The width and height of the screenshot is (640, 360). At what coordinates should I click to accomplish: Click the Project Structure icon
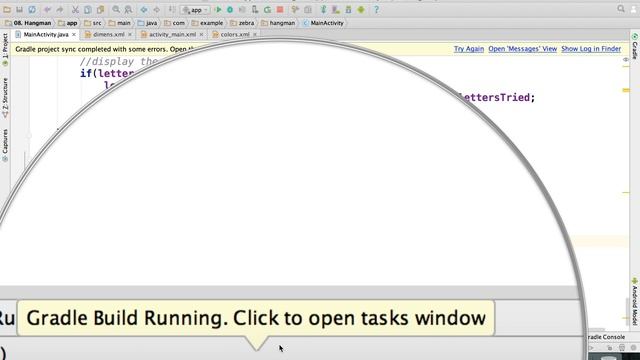point(308,9)
